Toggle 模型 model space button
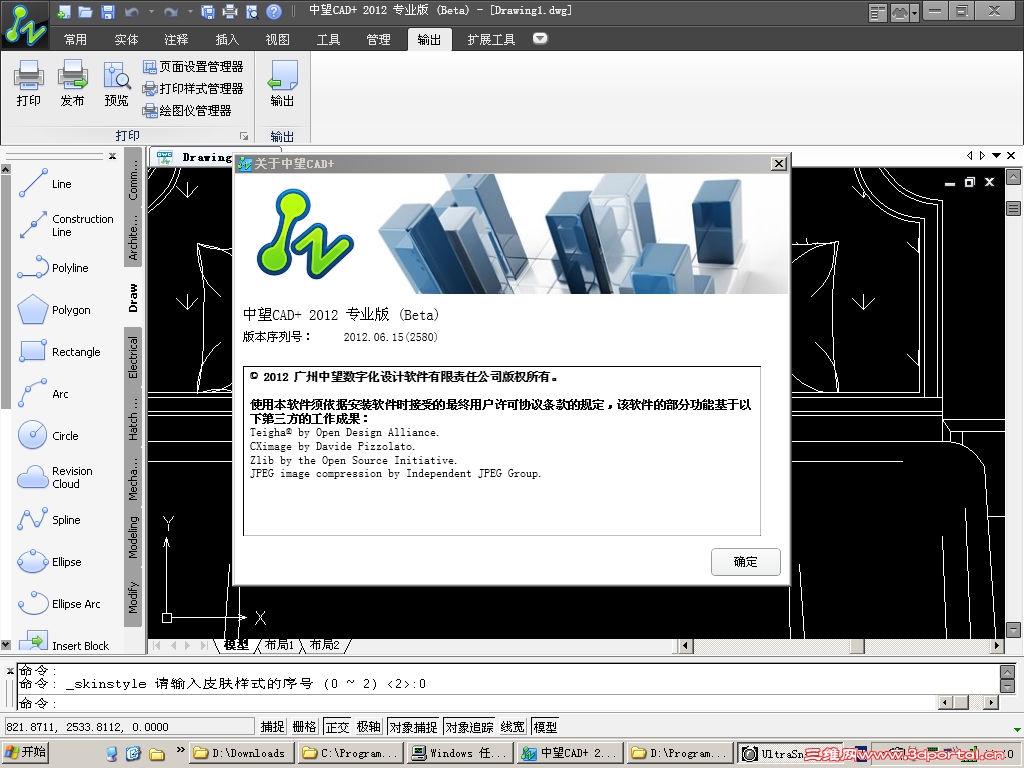The image size is (1024, 768). coord(545,727)
